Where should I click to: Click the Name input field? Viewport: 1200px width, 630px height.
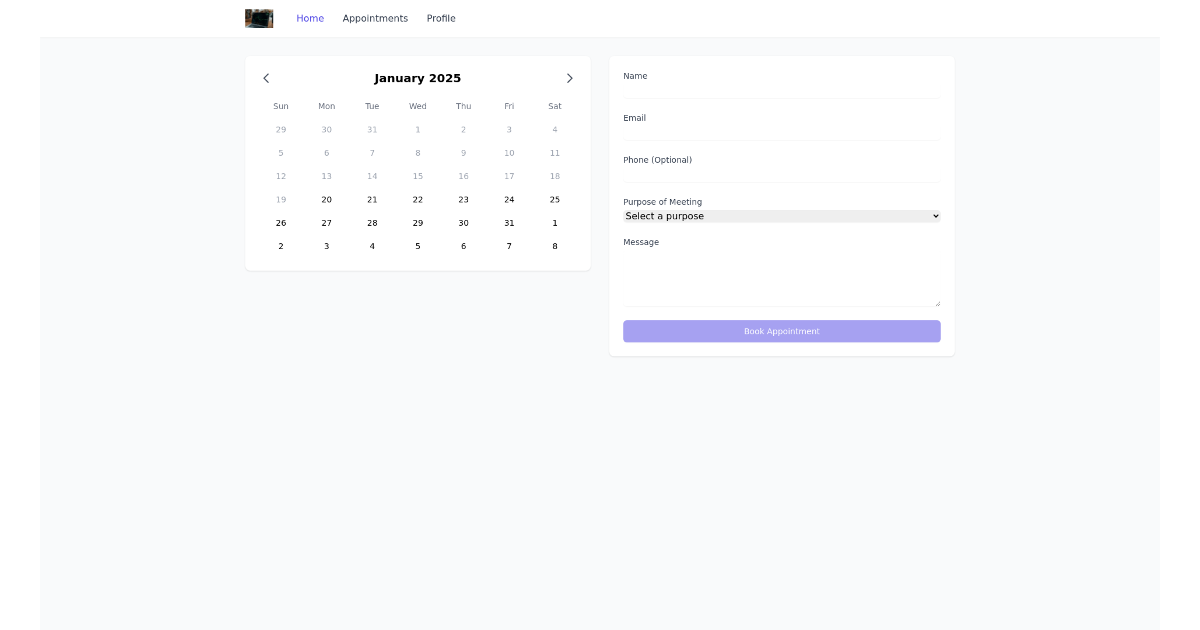click(781, 88)
